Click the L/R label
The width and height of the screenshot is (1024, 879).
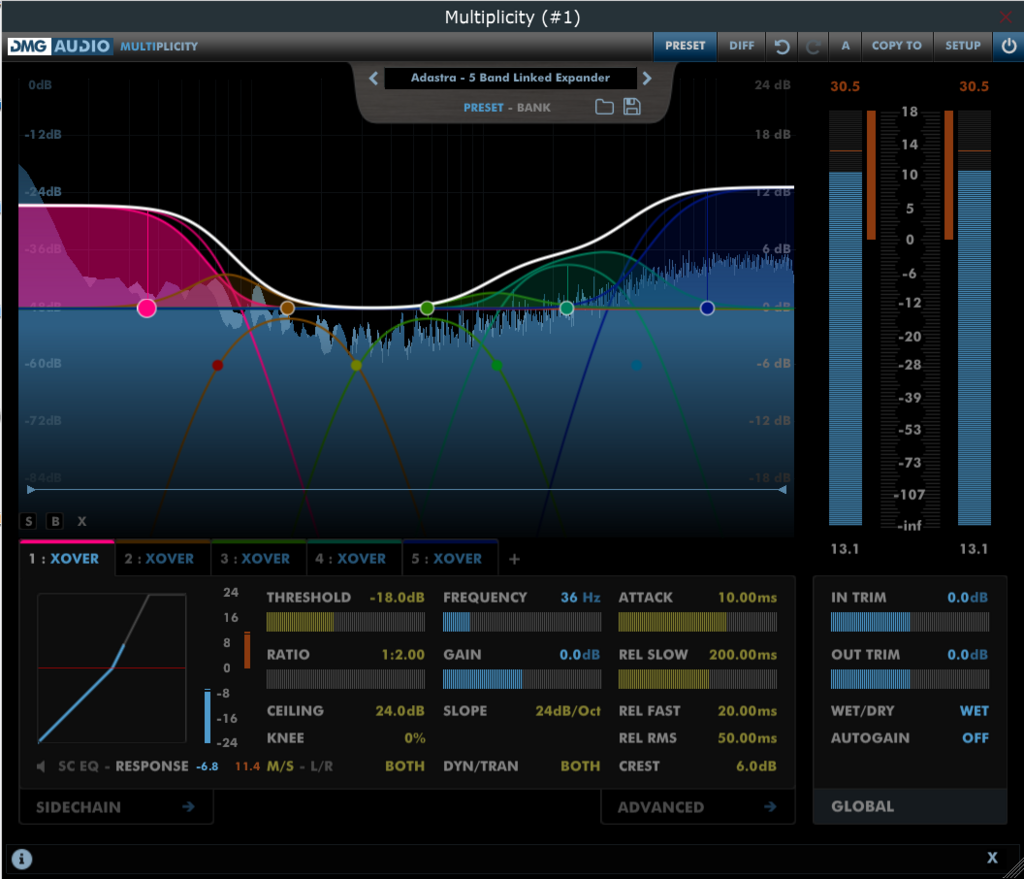coord(321,766)
